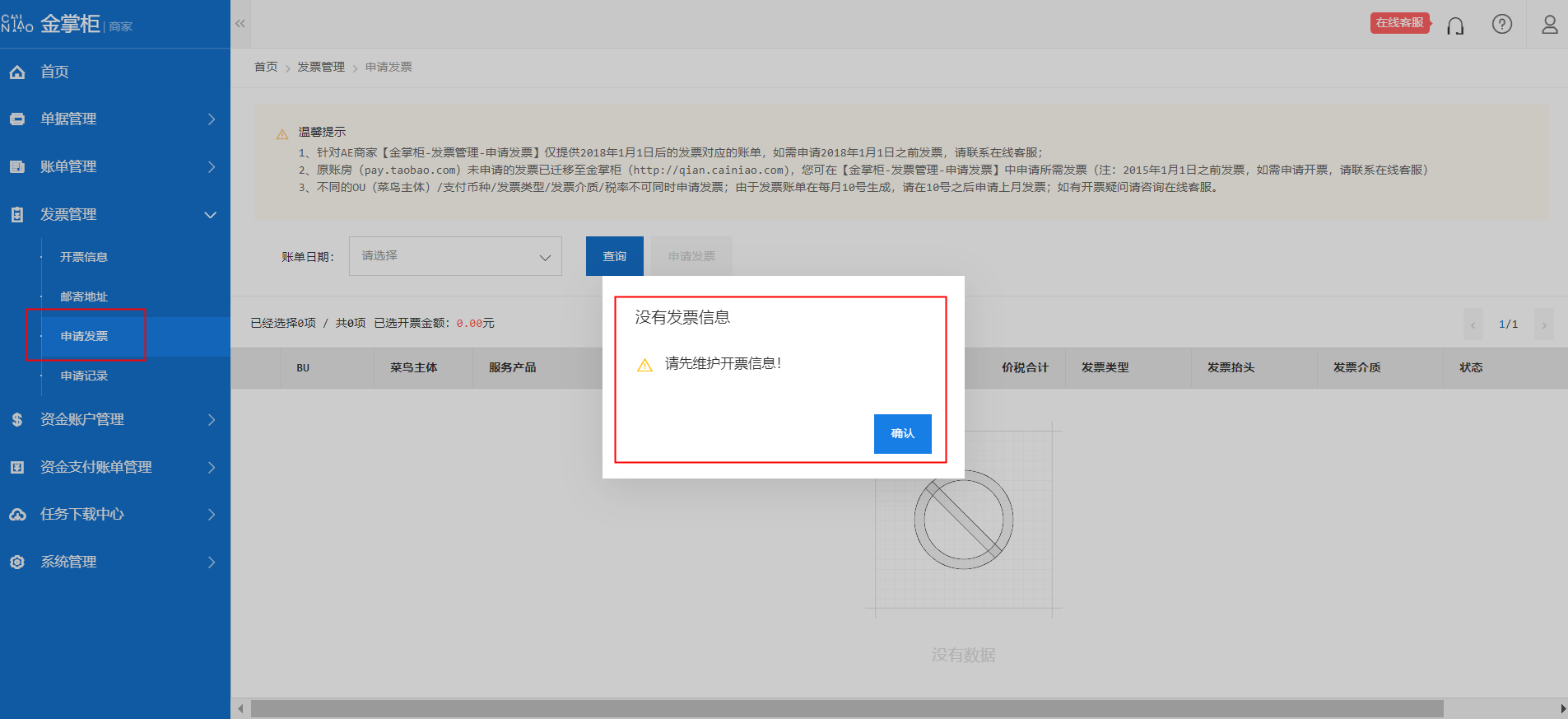Click the 首页 breadcrumb link
The height and width of the screenshot is (719, 1568).
(x=266, y=67)
